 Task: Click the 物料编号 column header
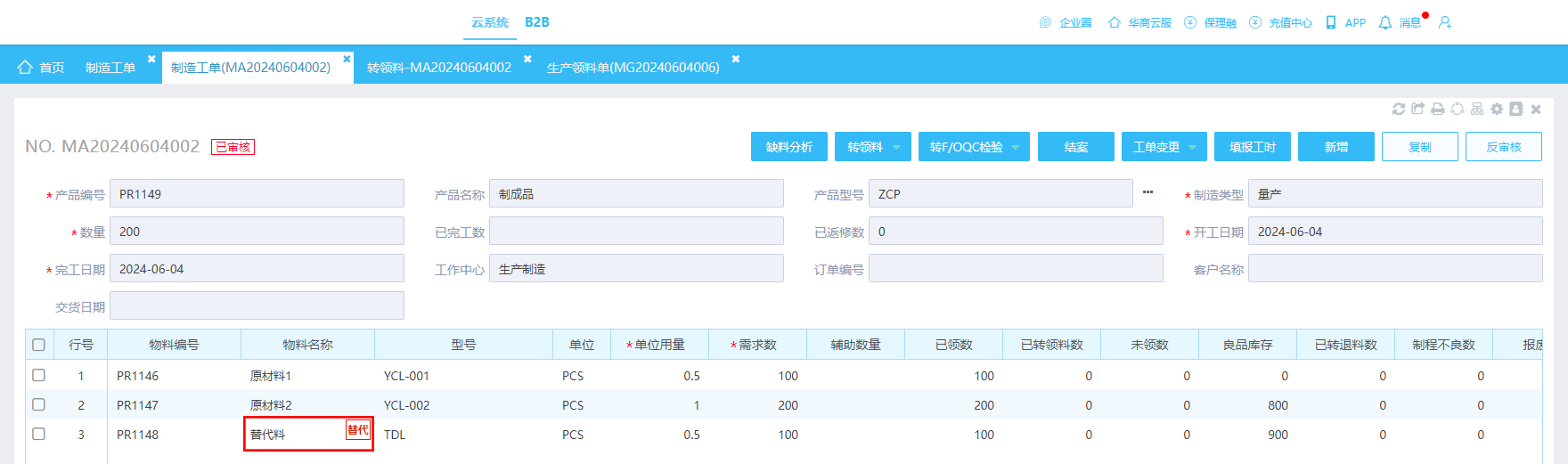pos(174,345)
